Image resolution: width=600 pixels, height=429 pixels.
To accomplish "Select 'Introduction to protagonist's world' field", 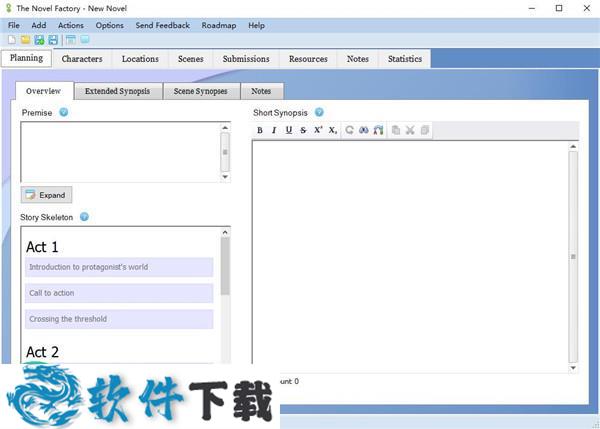I will pyautogui.click(x=119, y=267).
